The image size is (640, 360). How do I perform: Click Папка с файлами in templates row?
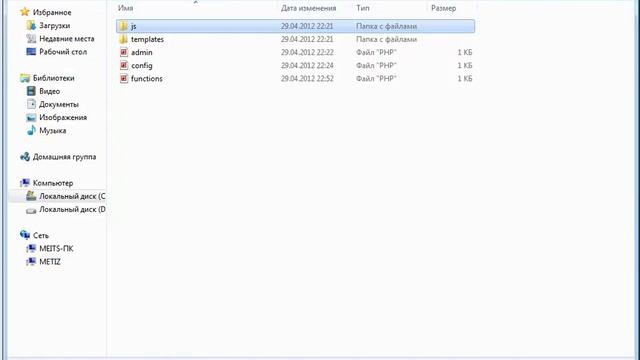pyautogui.click(x=386, y=39)
